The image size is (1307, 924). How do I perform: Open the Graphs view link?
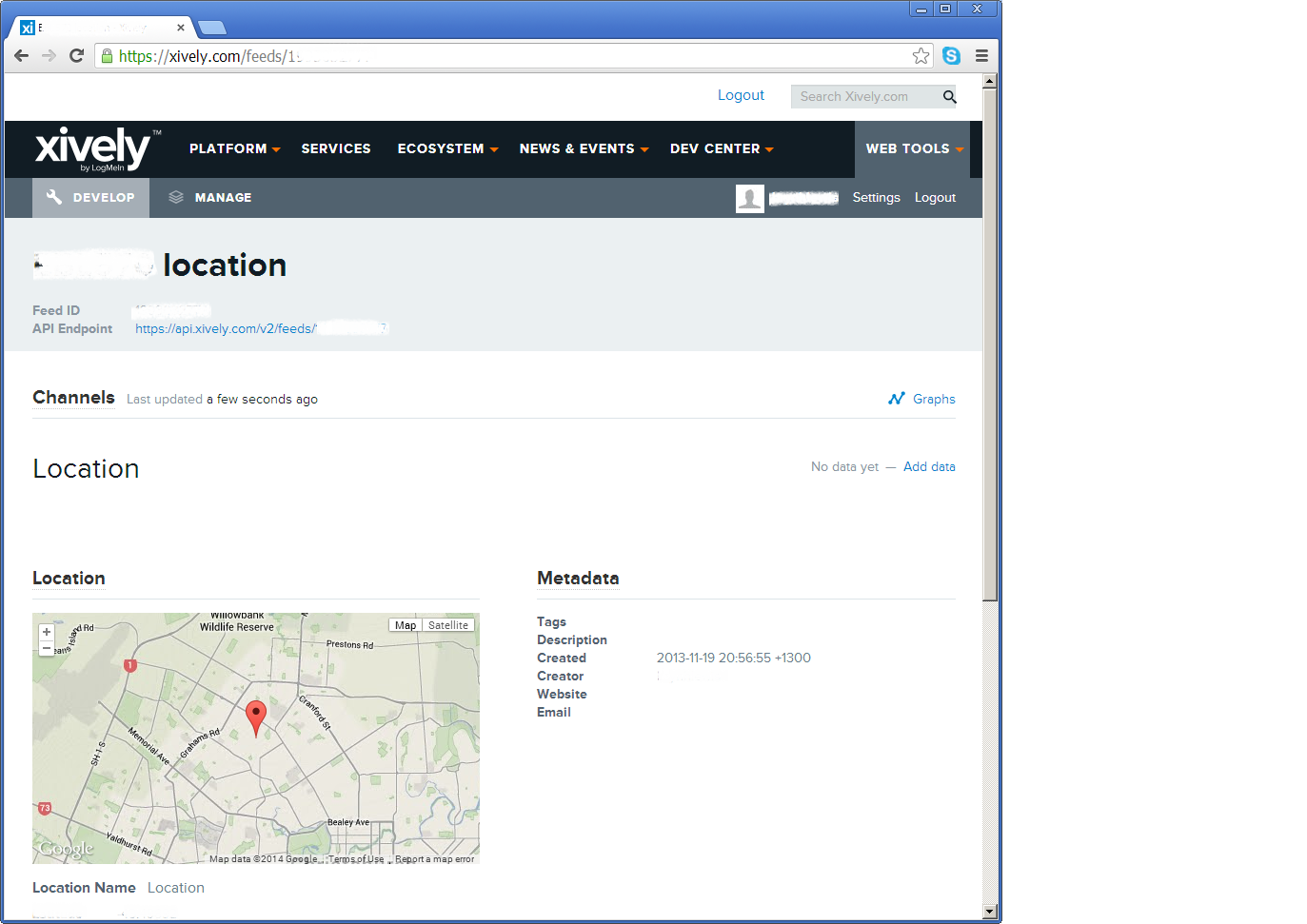922,399
